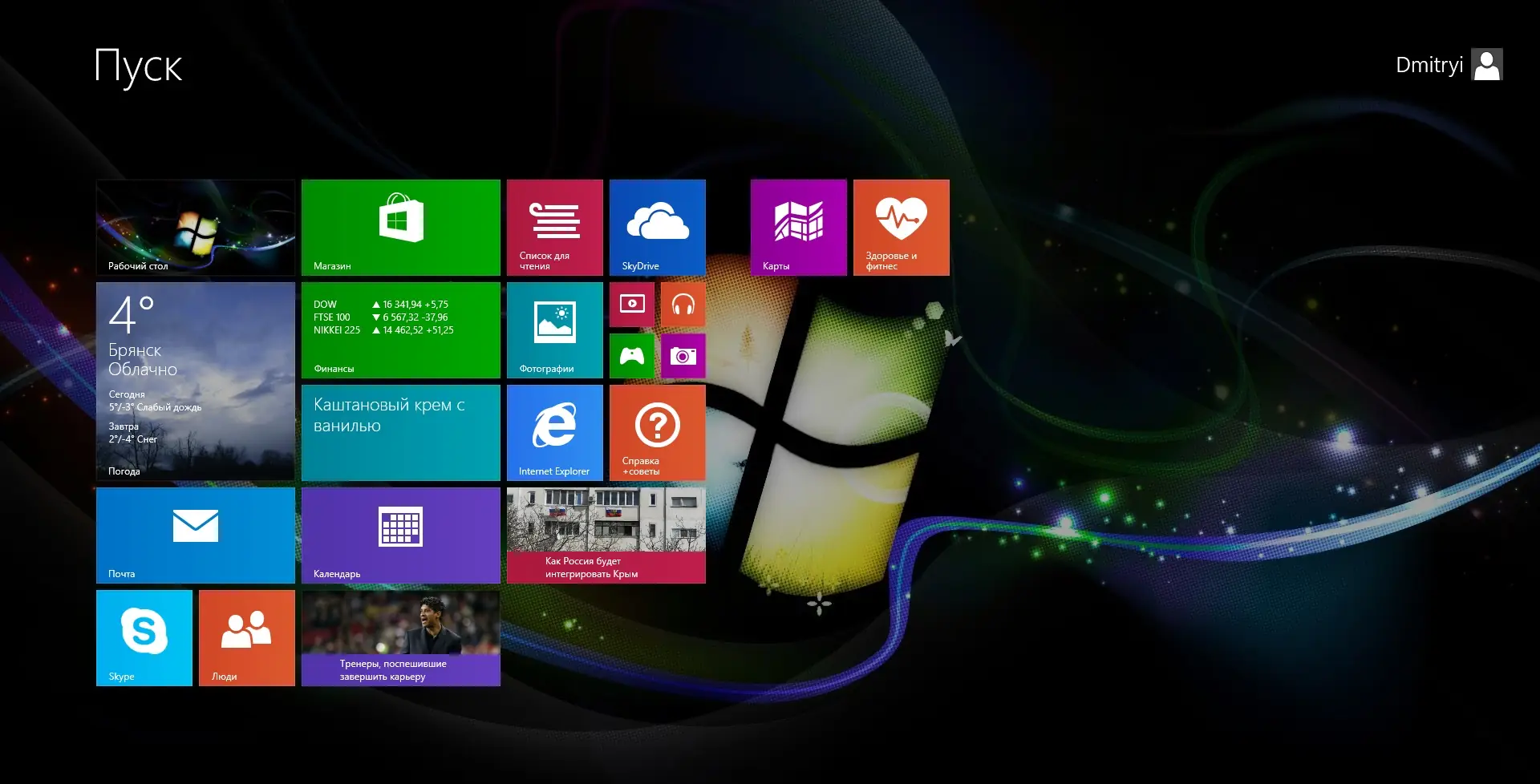Screen dimensions: 1540x784
Task: Open the news tile about Крым
Action: click(x=606, y=535)
